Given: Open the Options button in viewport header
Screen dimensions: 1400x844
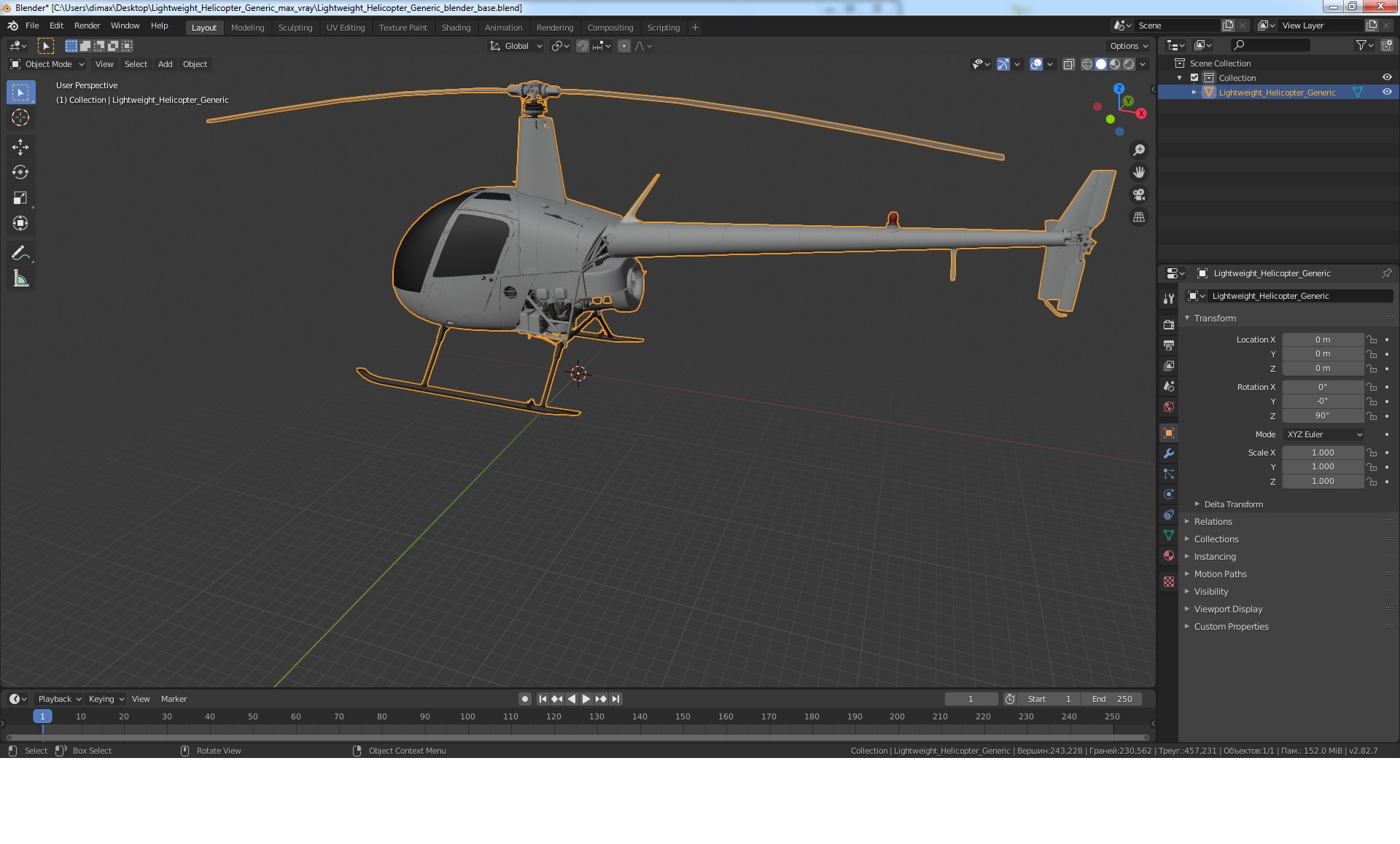Looking at the screenshot, I should 1128,46.
